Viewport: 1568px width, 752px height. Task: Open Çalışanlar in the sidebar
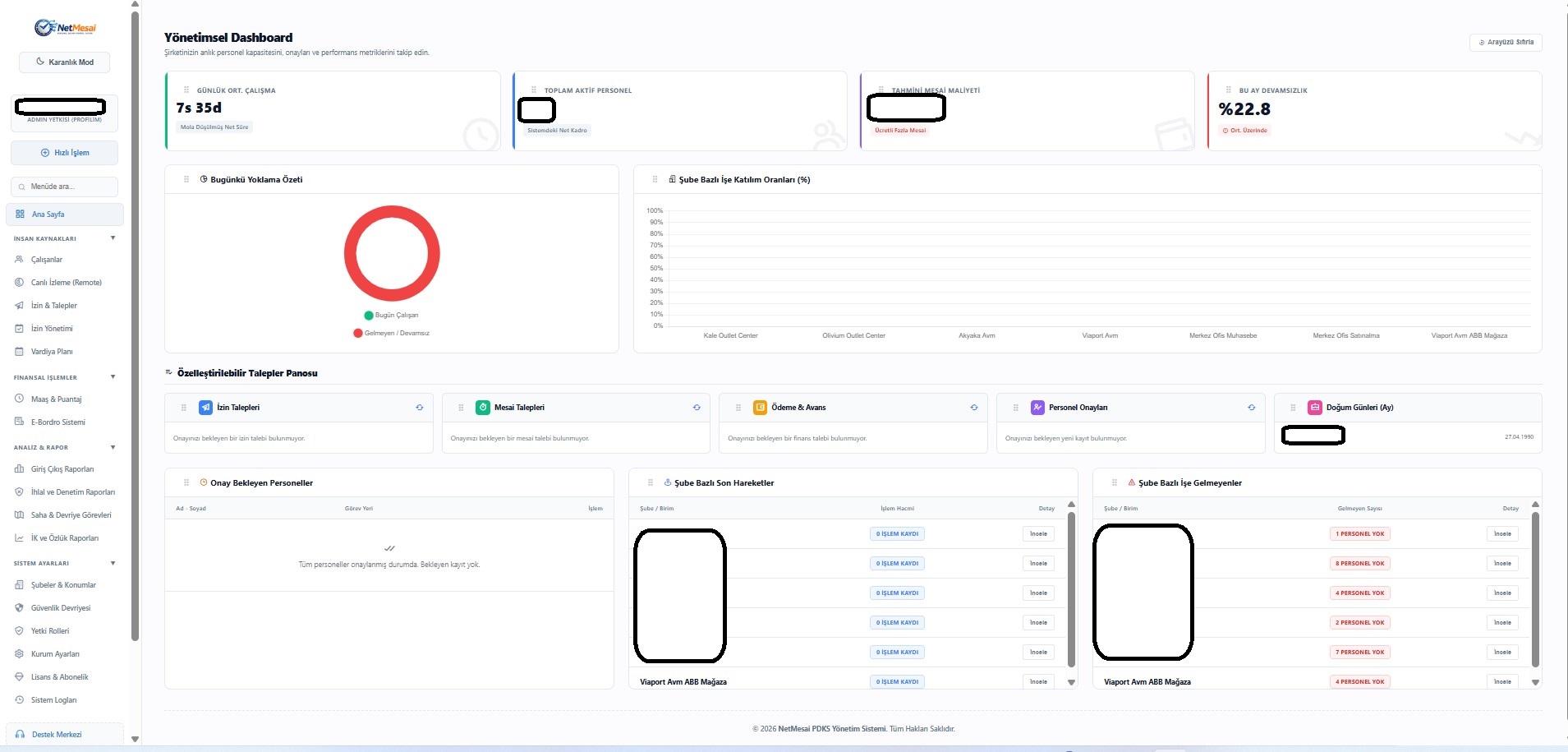(47, 260)
